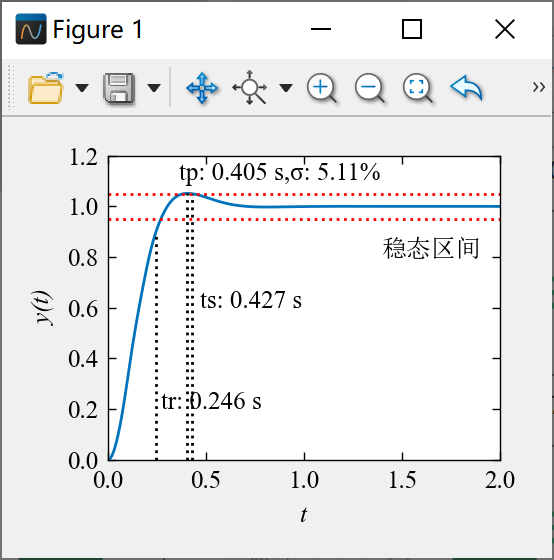Minimize the Figure 1 window
554x560 pixels.
321,29
